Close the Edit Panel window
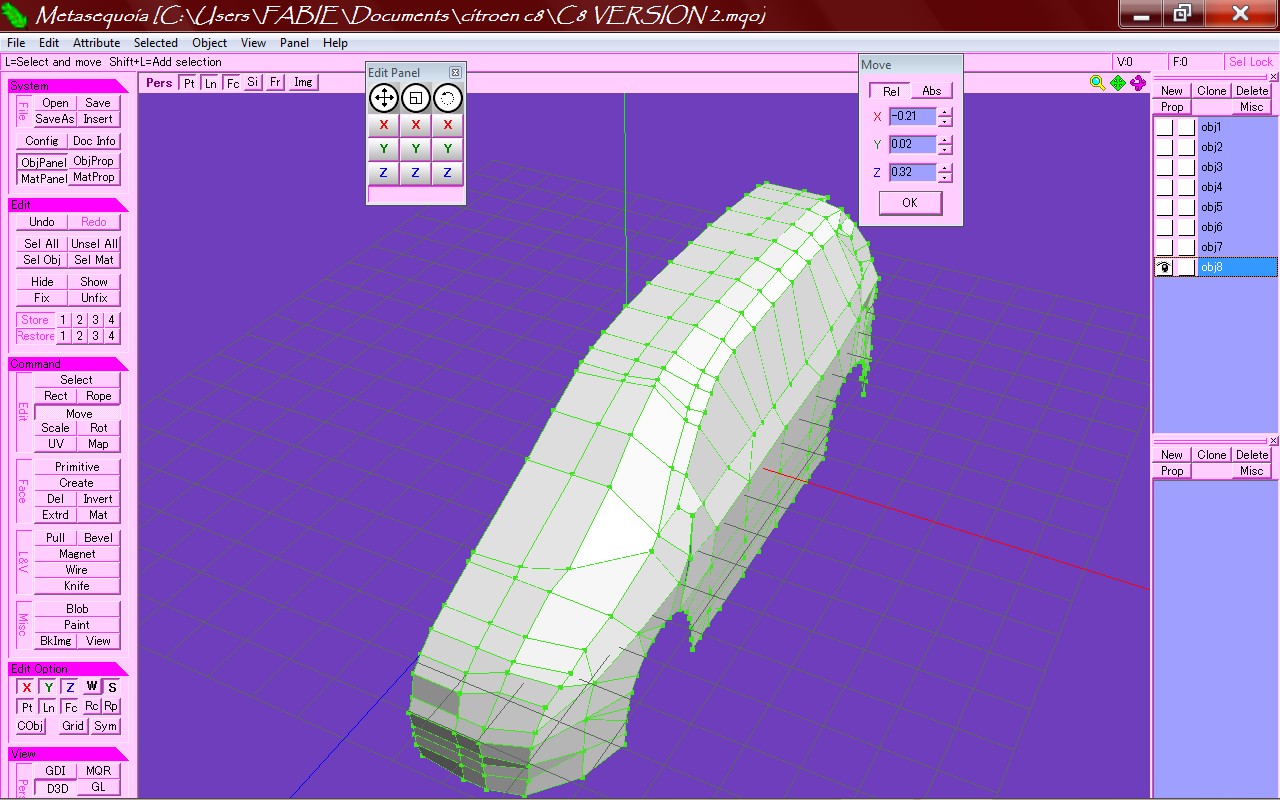Screen dimensions: 1280x800 [x=455, y=73]
